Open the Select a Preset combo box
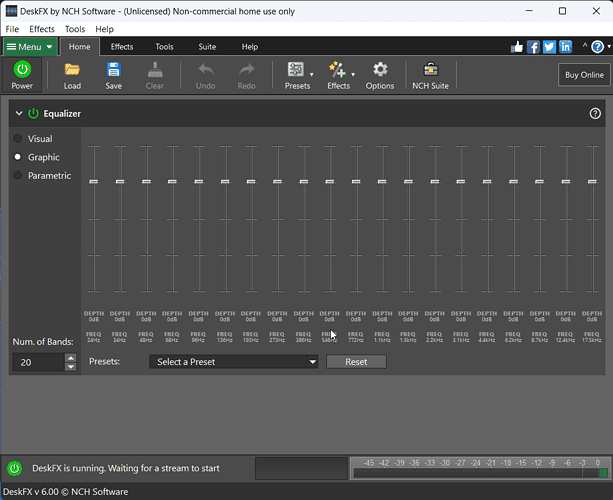This screenshot has width=613, height=500. pos(233,362)
